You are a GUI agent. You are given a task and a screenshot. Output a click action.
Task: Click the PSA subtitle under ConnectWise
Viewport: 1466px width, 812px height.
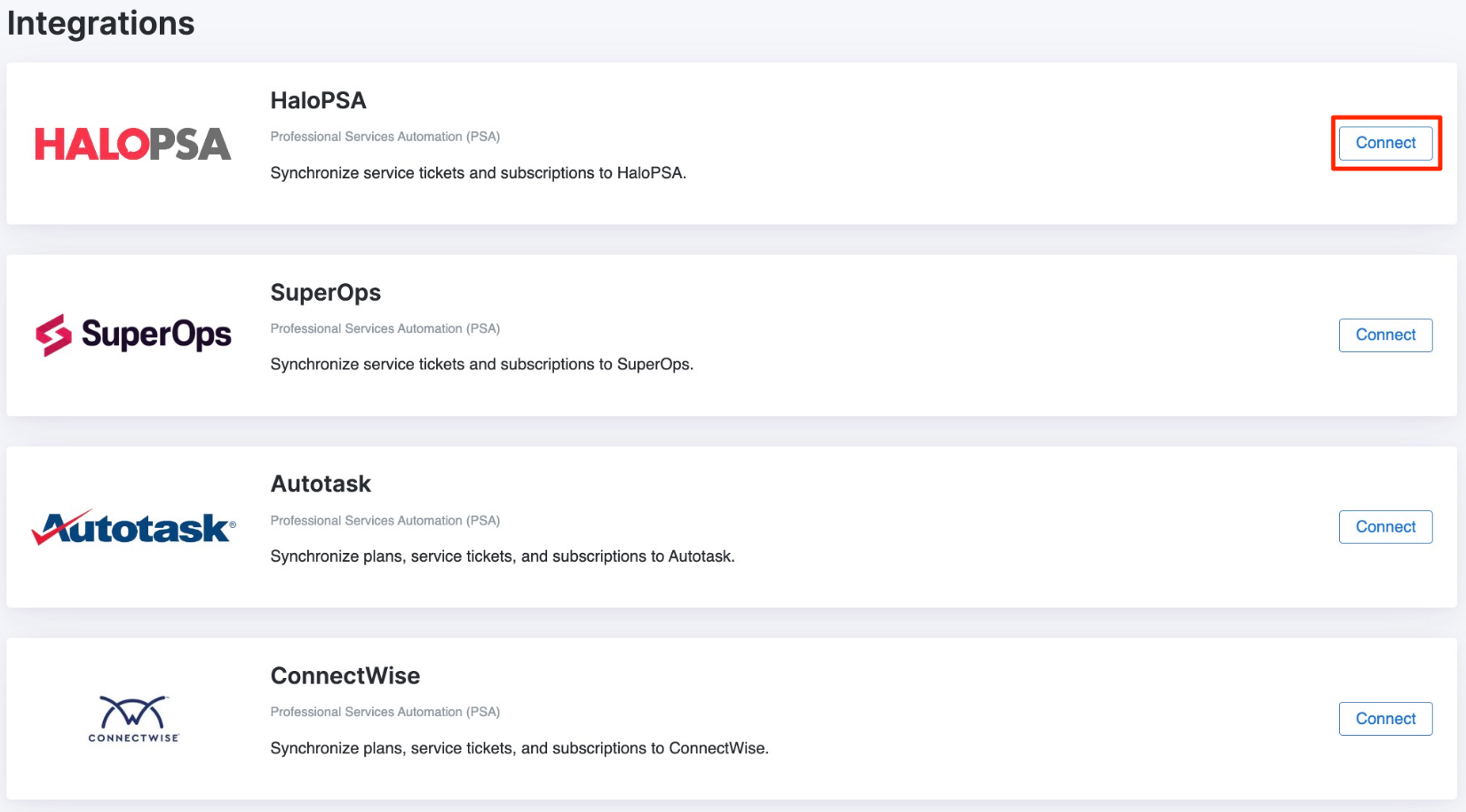(385, 712)
